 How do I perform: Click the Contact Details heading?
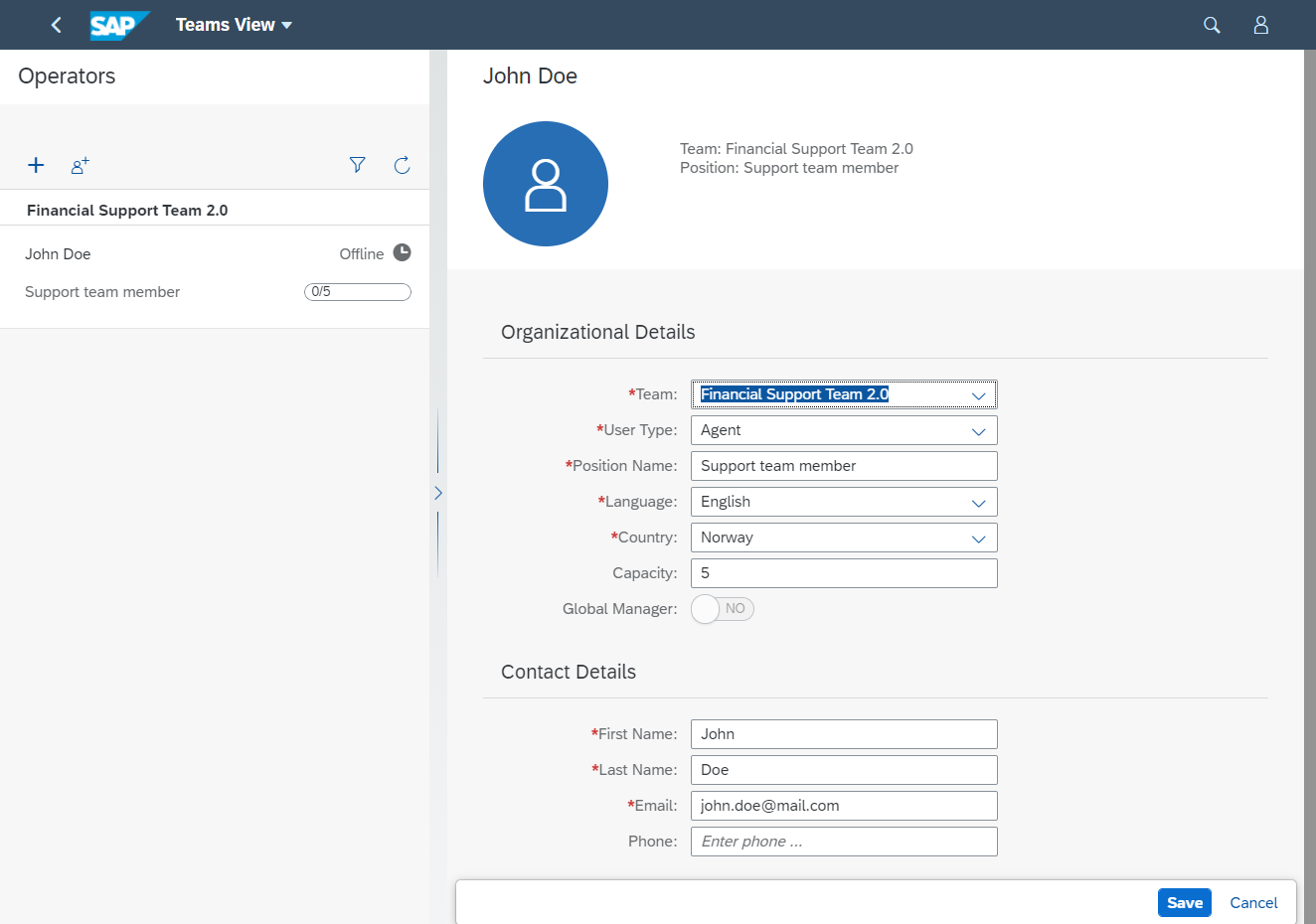569,672
